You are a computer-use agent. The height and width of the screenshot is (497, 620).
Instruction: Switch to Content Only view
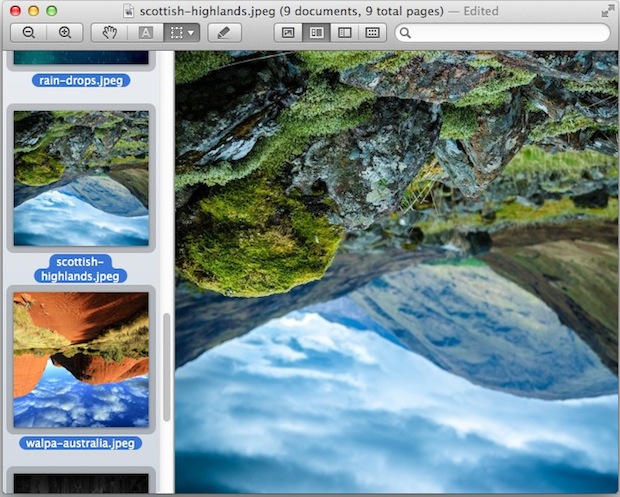288,33
